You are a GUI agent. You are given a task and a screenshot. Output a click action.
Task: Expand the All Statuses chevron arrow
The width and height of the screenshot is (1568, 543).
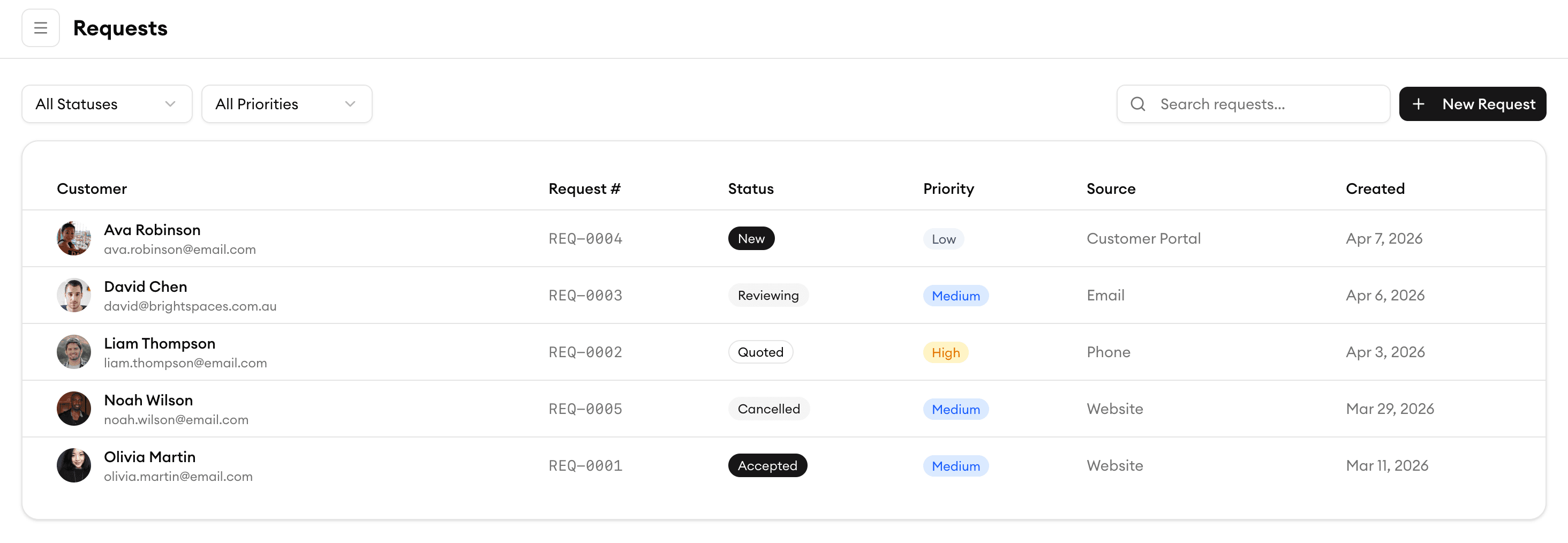[170, 104]
